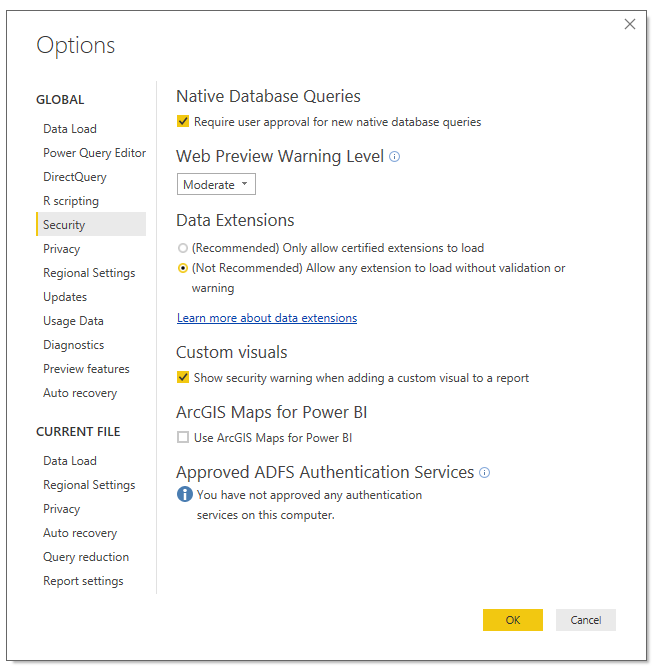The width and height of the screenshot is (660, 672).
Task: Open the Preview features page
Action: click(86, 369)
